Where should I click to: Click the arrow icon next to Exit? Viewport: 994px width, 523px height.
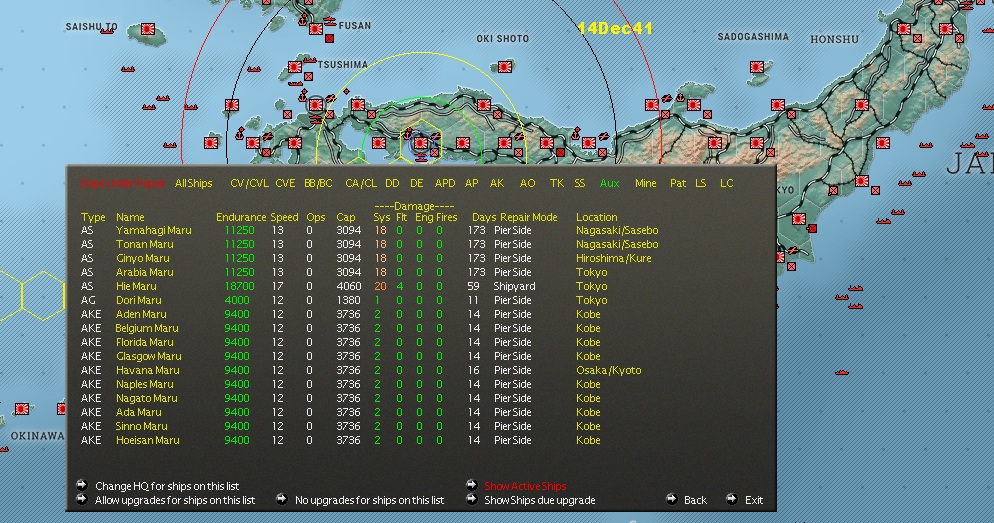coord(732,499)
